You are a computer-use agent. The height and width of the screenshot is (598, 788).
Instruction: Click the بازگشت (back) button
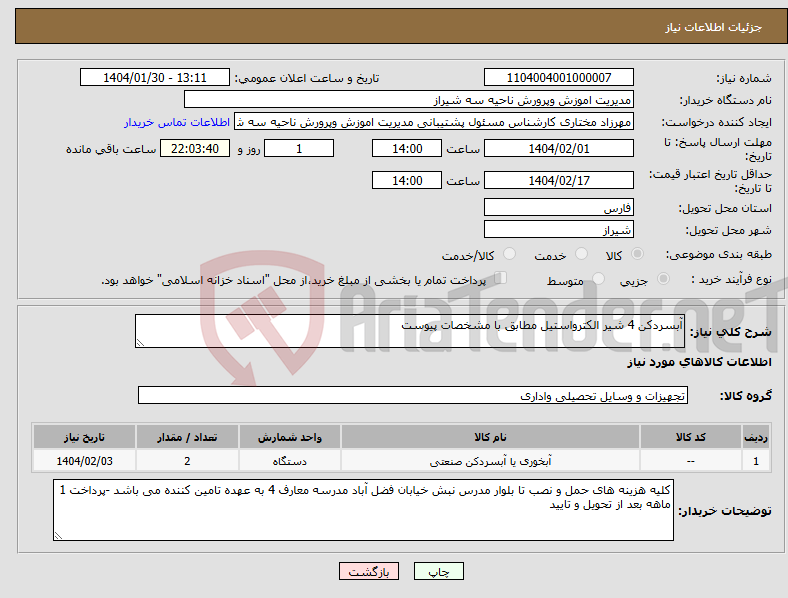369,571
